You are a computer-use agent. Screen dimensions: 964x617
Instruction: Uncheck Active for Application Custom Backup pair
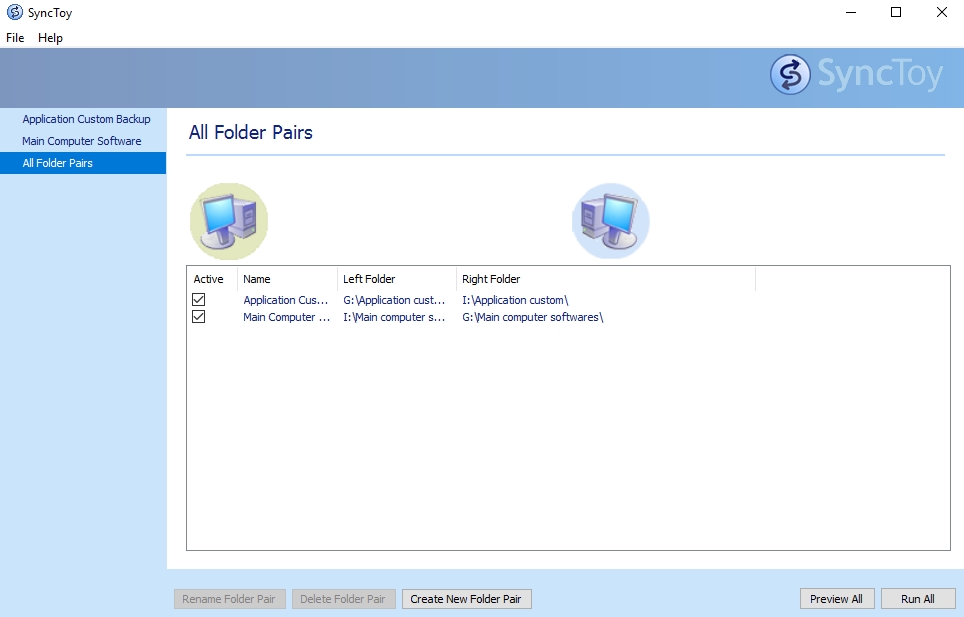199,299
